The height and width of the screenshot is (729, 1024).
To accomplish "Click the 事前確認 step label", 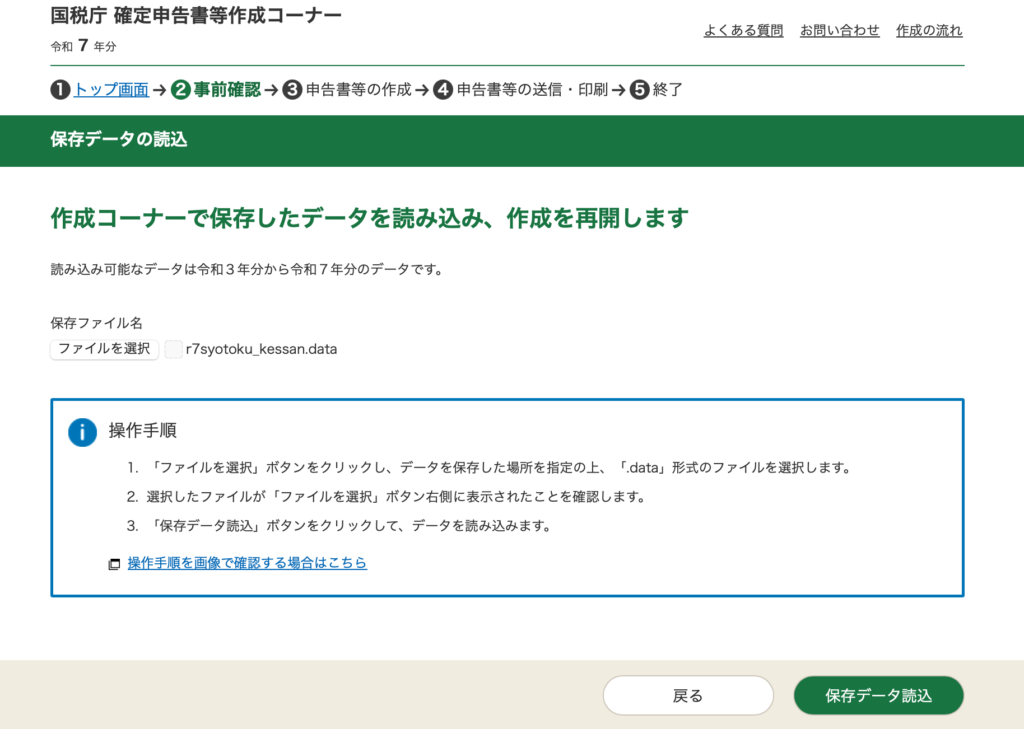I will (227, 90).
